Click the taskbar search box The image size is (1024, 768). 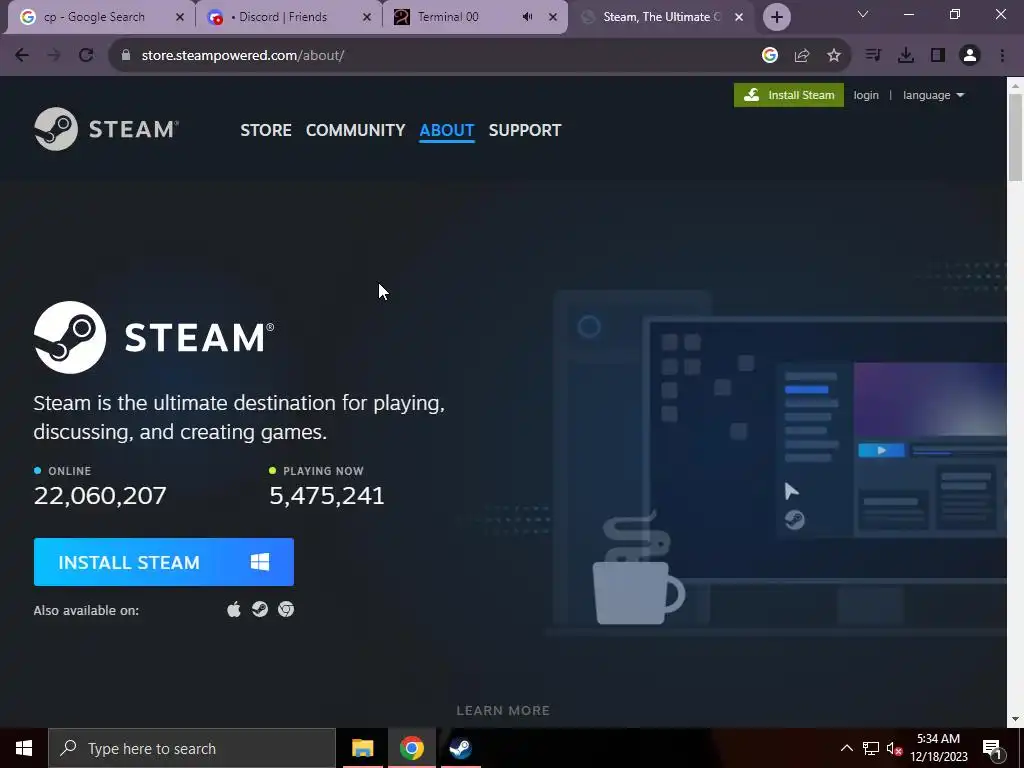tap(192, 748)
